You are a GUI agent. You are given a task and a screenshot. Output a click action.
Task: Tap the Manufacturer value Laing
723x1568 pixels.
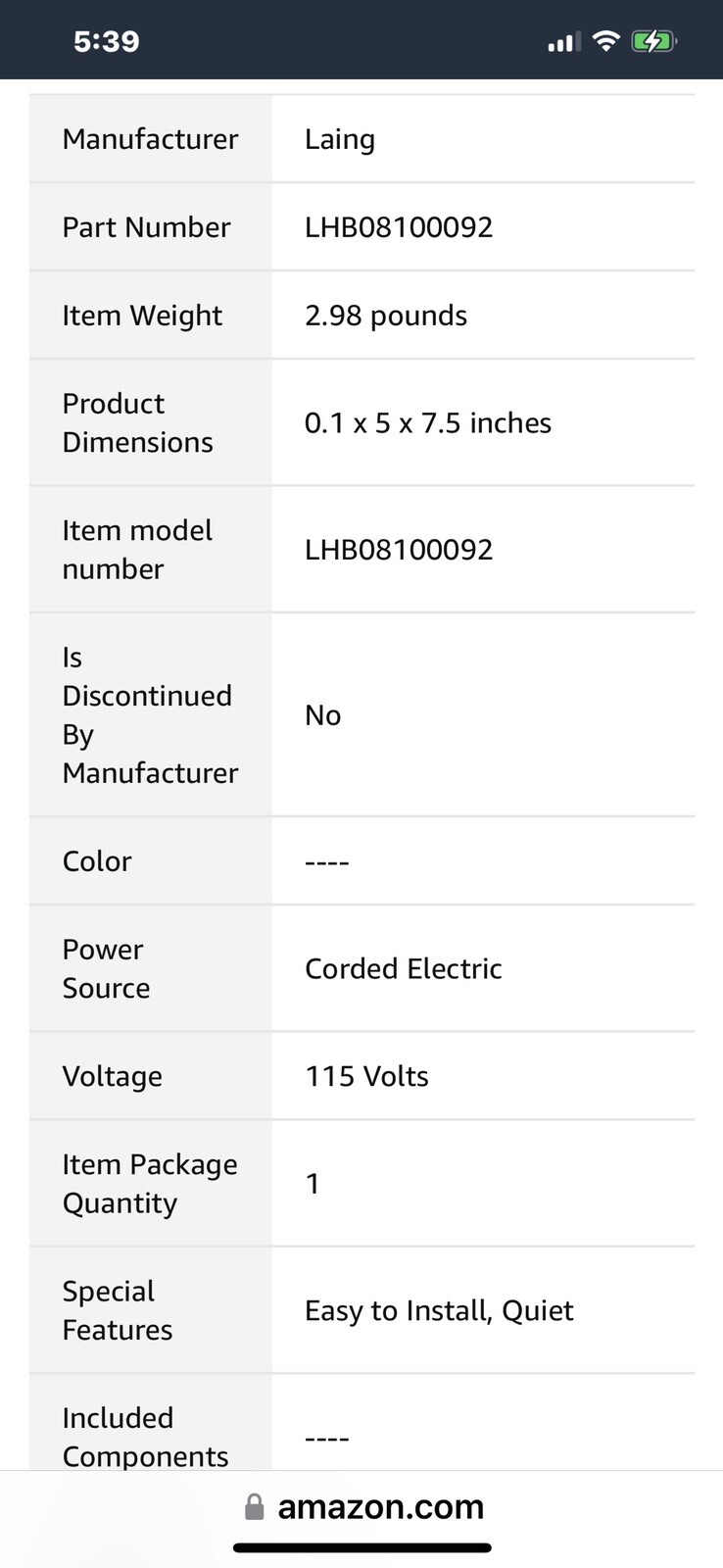click(x=340, y=139)
